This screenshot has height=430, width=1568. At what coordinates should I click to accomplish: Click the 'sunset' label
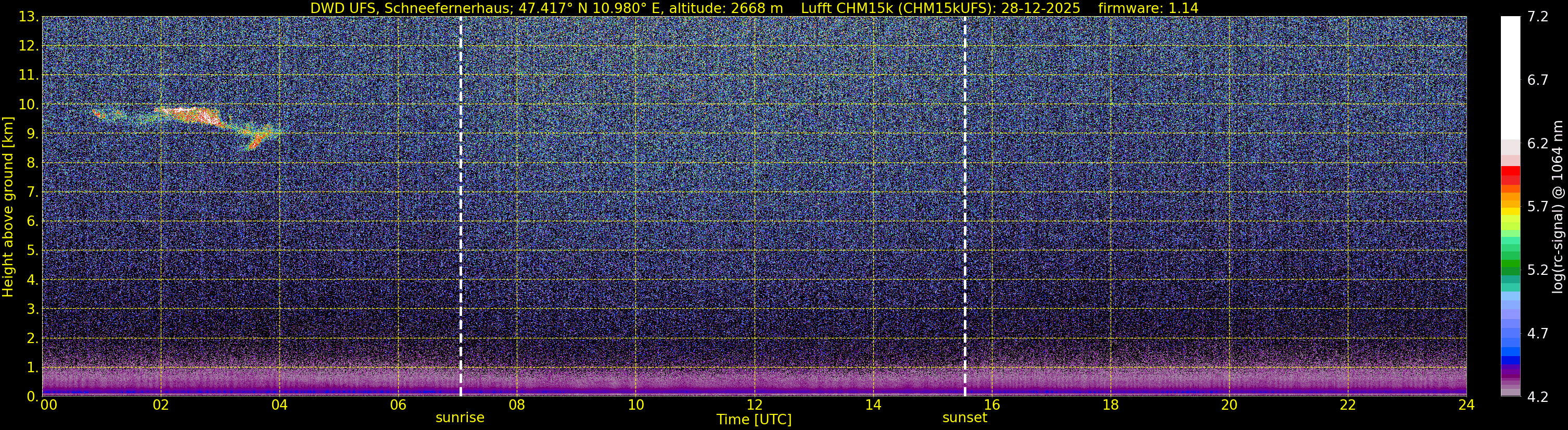coord(965,418)
